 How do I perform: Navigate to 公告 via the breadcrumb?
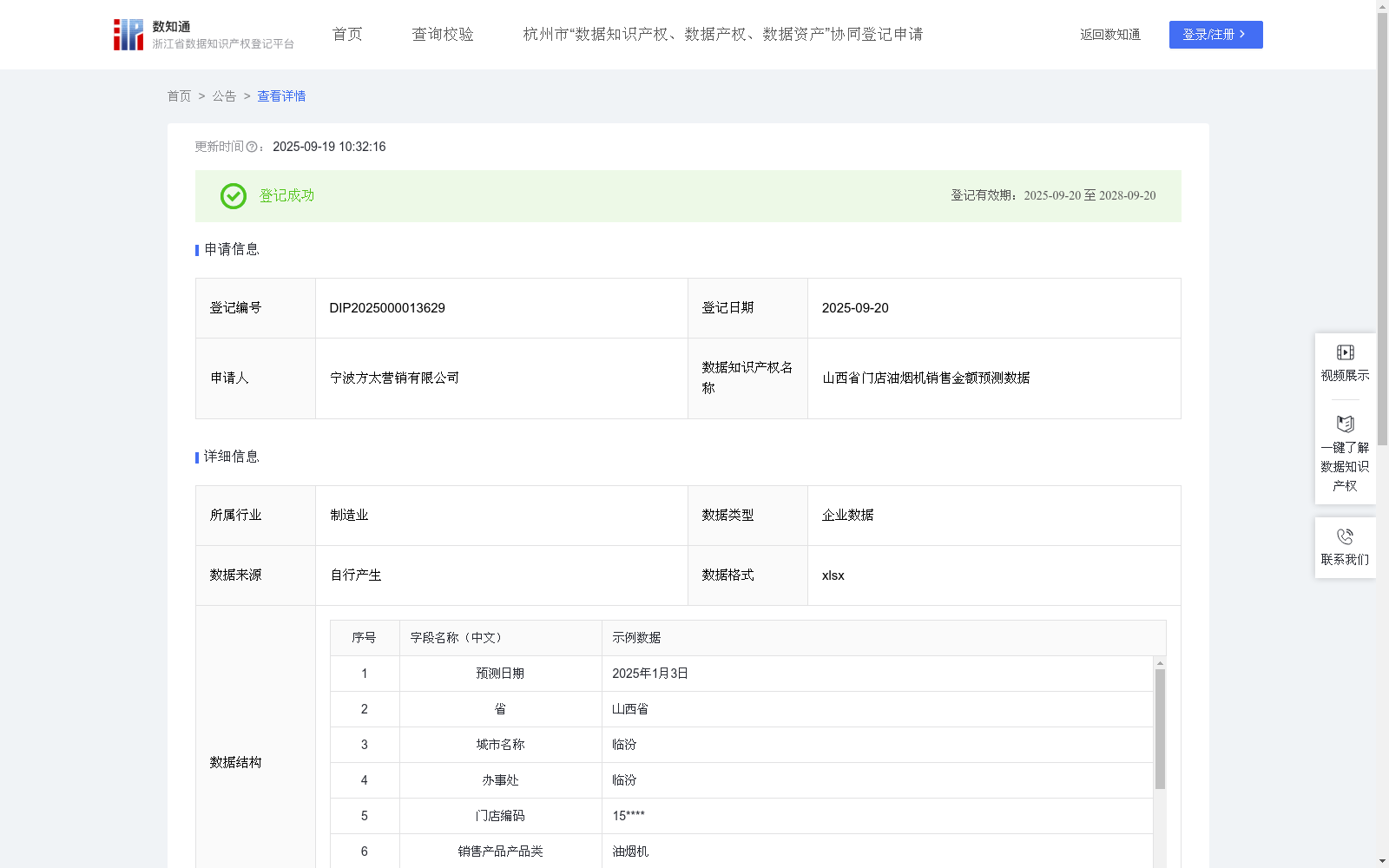tap(224, 96)
